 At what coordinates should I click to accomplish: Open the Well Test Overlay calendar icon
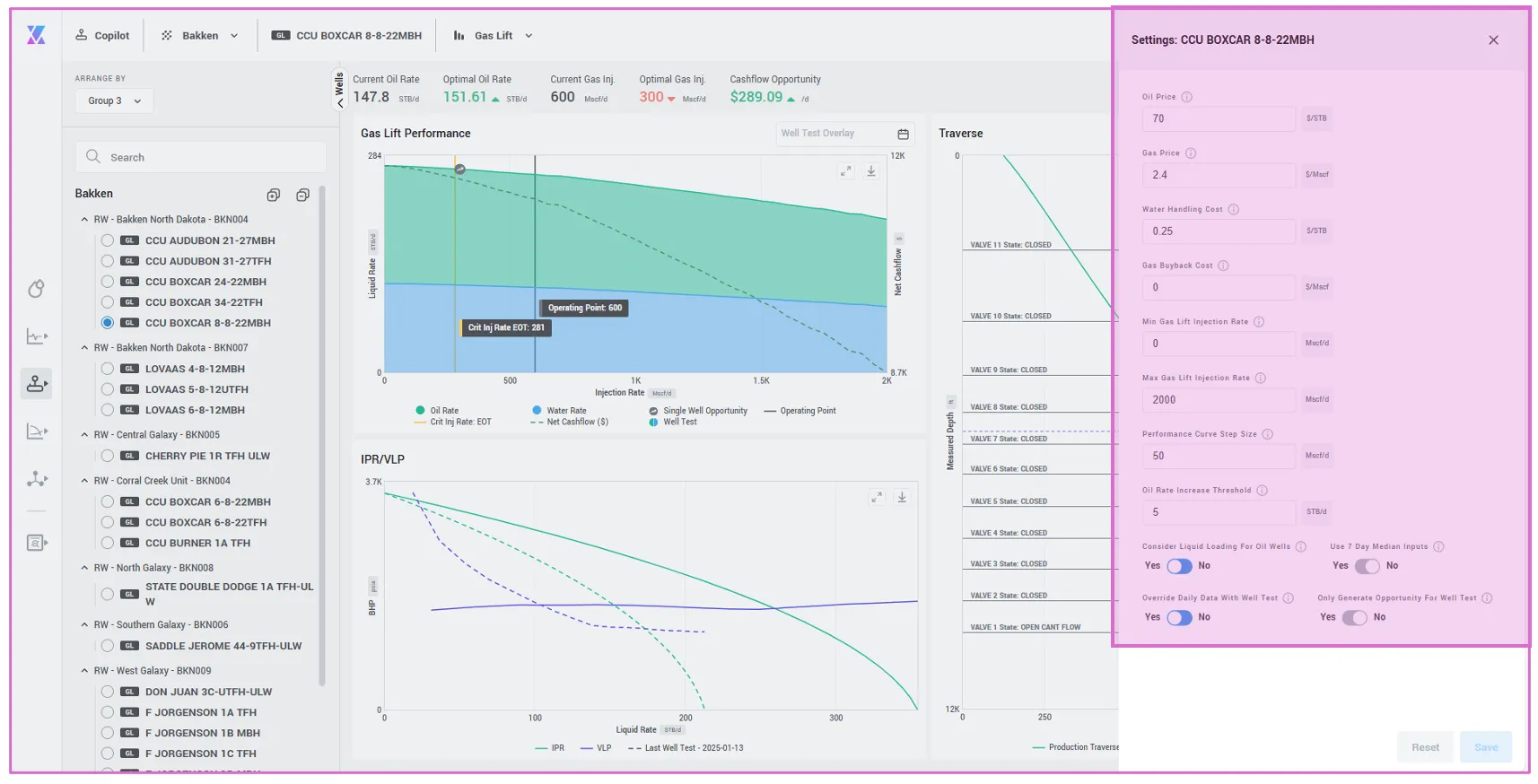[903, 134]
